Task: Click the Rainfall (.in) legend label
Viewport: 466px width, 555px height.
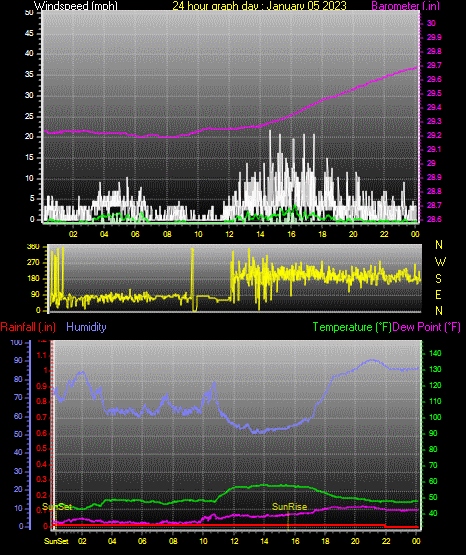Action: coord(28,327)
